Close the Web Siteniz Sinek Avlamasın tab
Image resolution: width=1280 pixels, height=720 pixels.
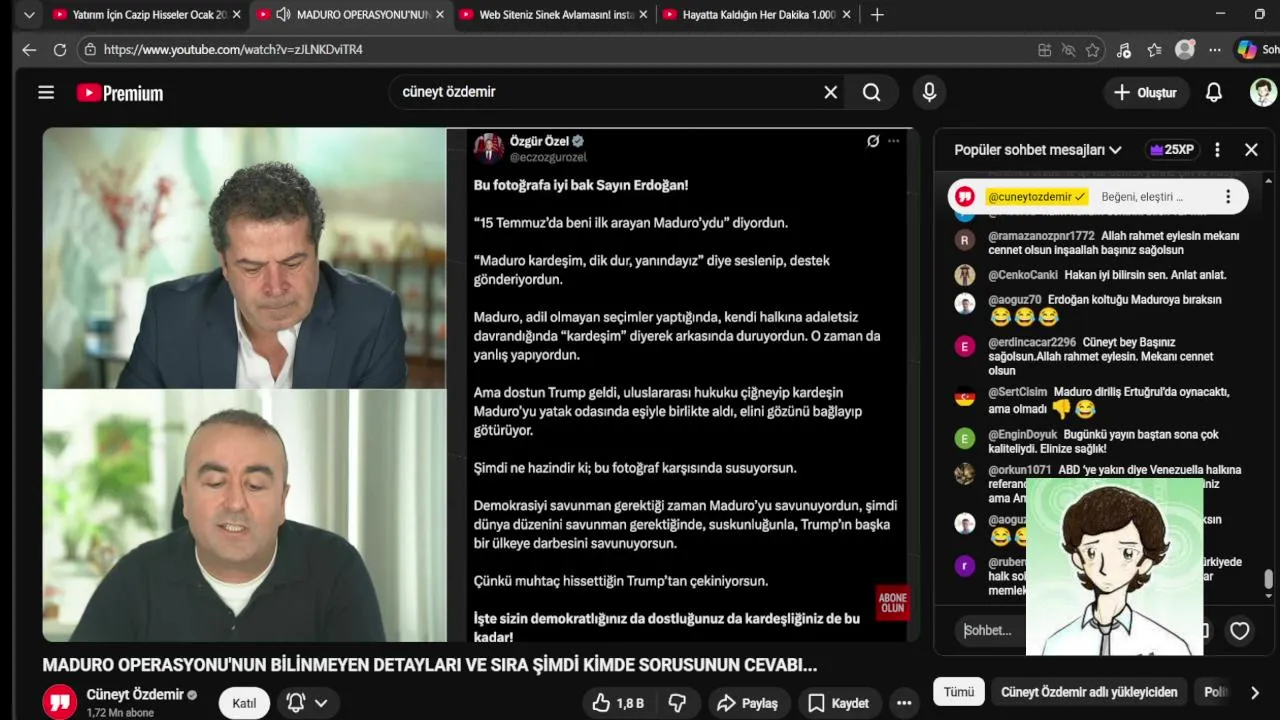pyautogui.click(x=643, y=15)
